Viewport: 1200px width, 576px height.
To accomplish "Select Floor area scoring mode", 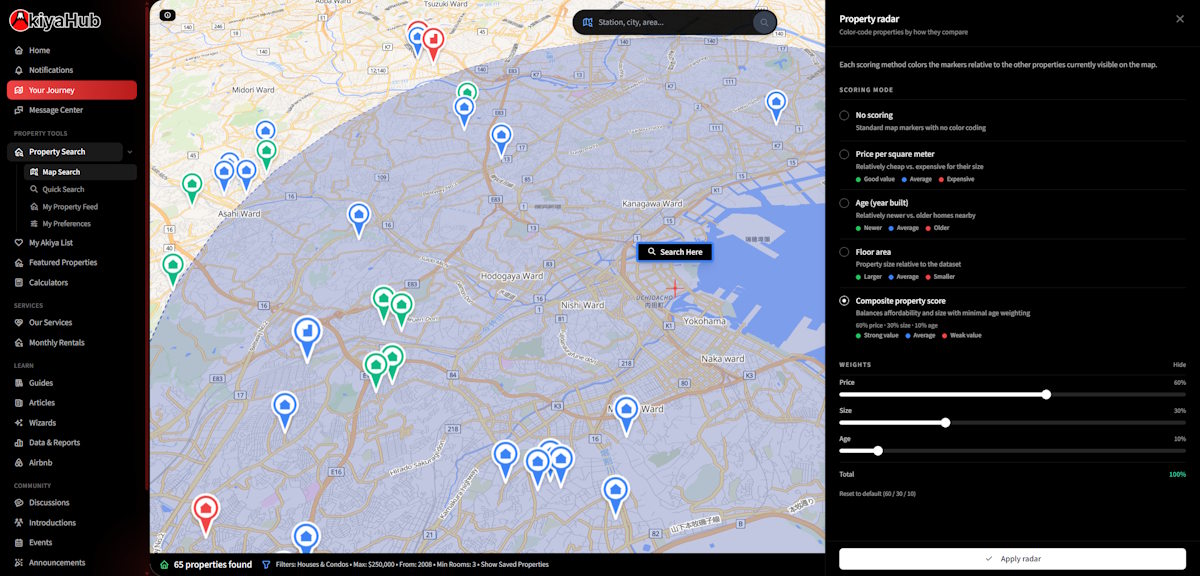I will (x=845, y=252).
